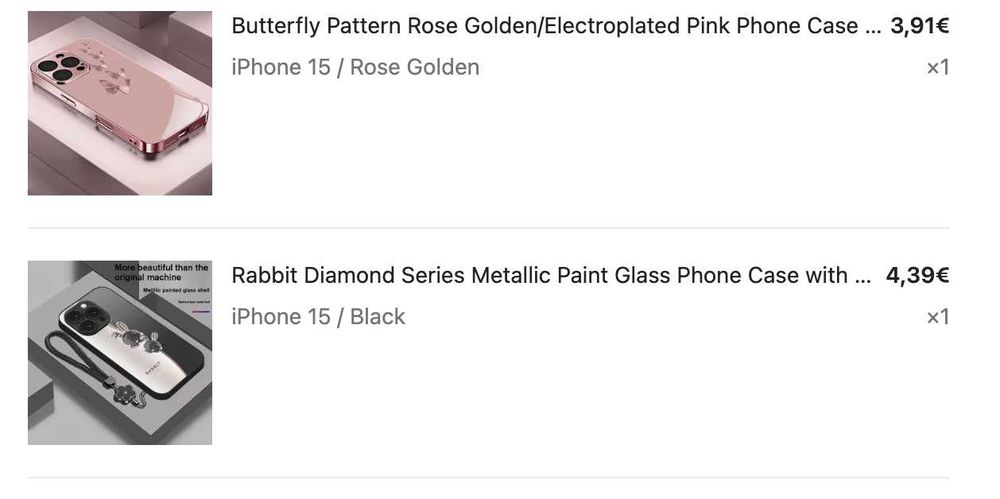Screen dimensions: 1000x499
Task: Expand the truncated Rabbit Diamond title ellipsis
Action: [862, 276]
